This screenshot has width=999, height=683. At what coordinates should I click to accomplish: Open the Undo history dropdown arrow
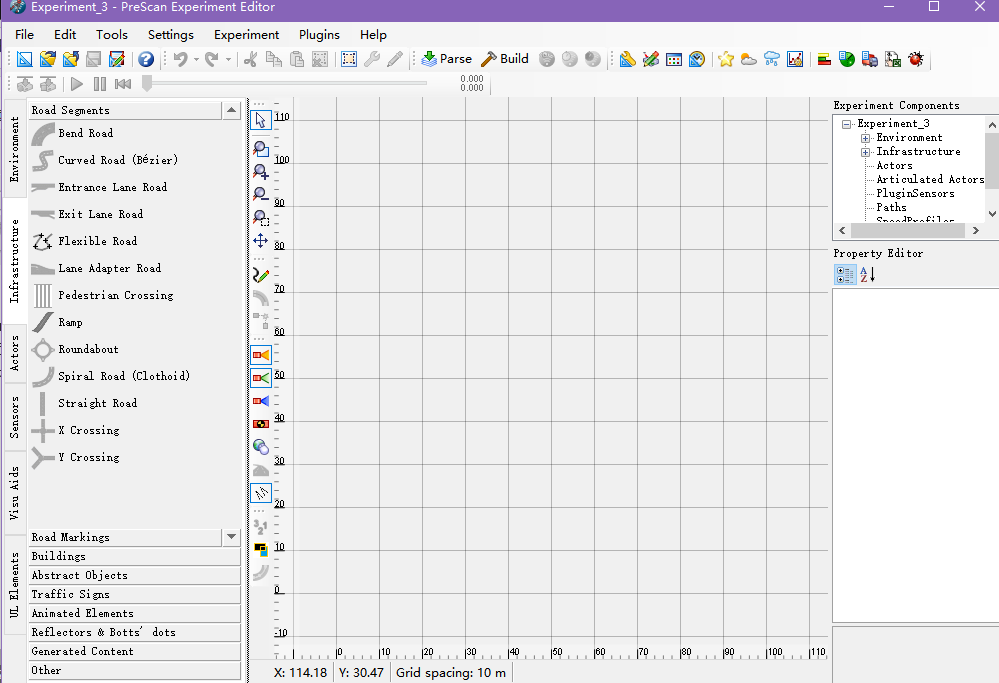tap(196, 59)
